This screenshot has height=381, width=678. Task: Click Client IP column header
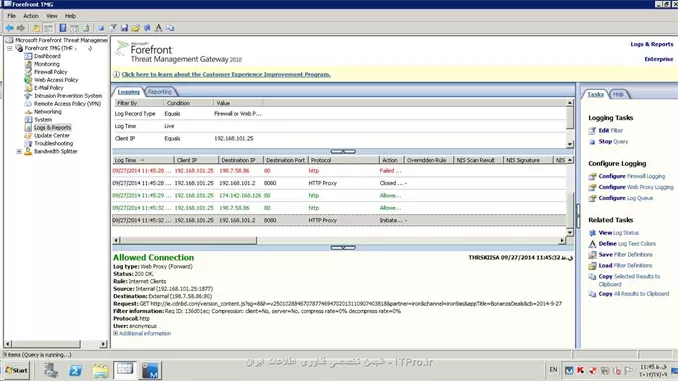196,160
